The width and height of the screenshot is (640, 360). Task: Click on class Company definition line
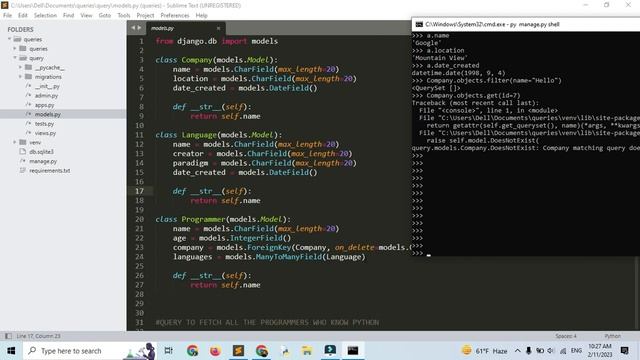tap(216, 60)
